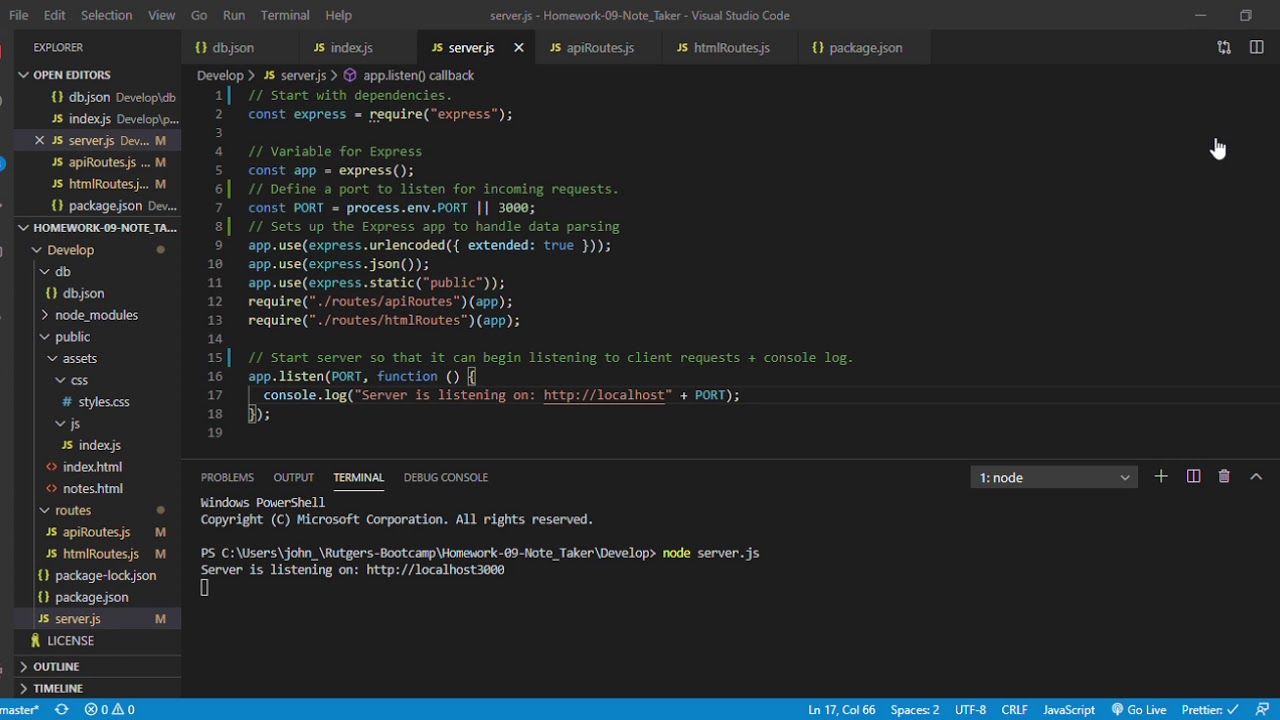The height and width of the screenshot is (720, 1280).
Task: Add a new terminal with plus icon
Action: 1161,477
